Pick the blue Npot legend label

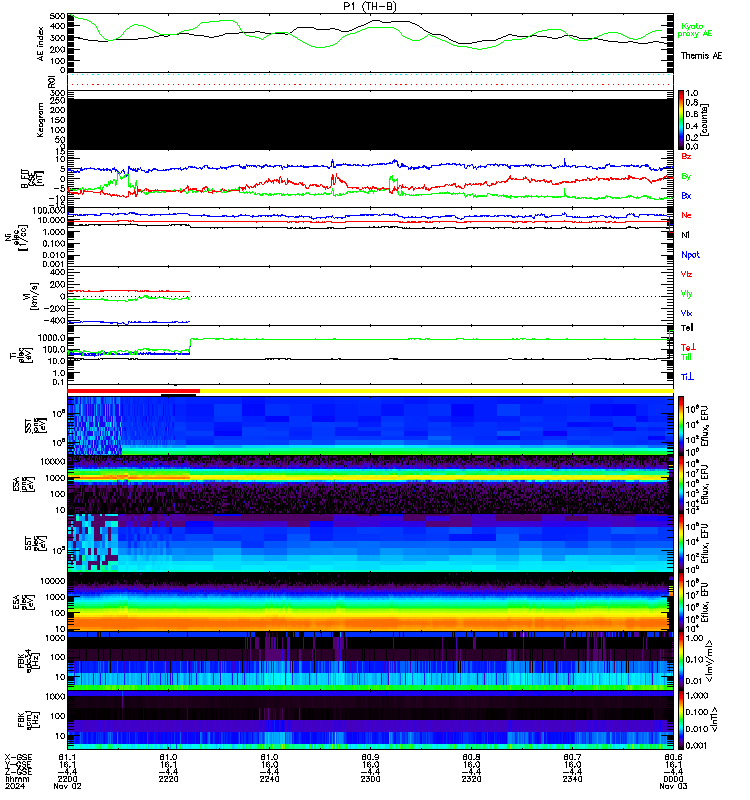[690, 255]
